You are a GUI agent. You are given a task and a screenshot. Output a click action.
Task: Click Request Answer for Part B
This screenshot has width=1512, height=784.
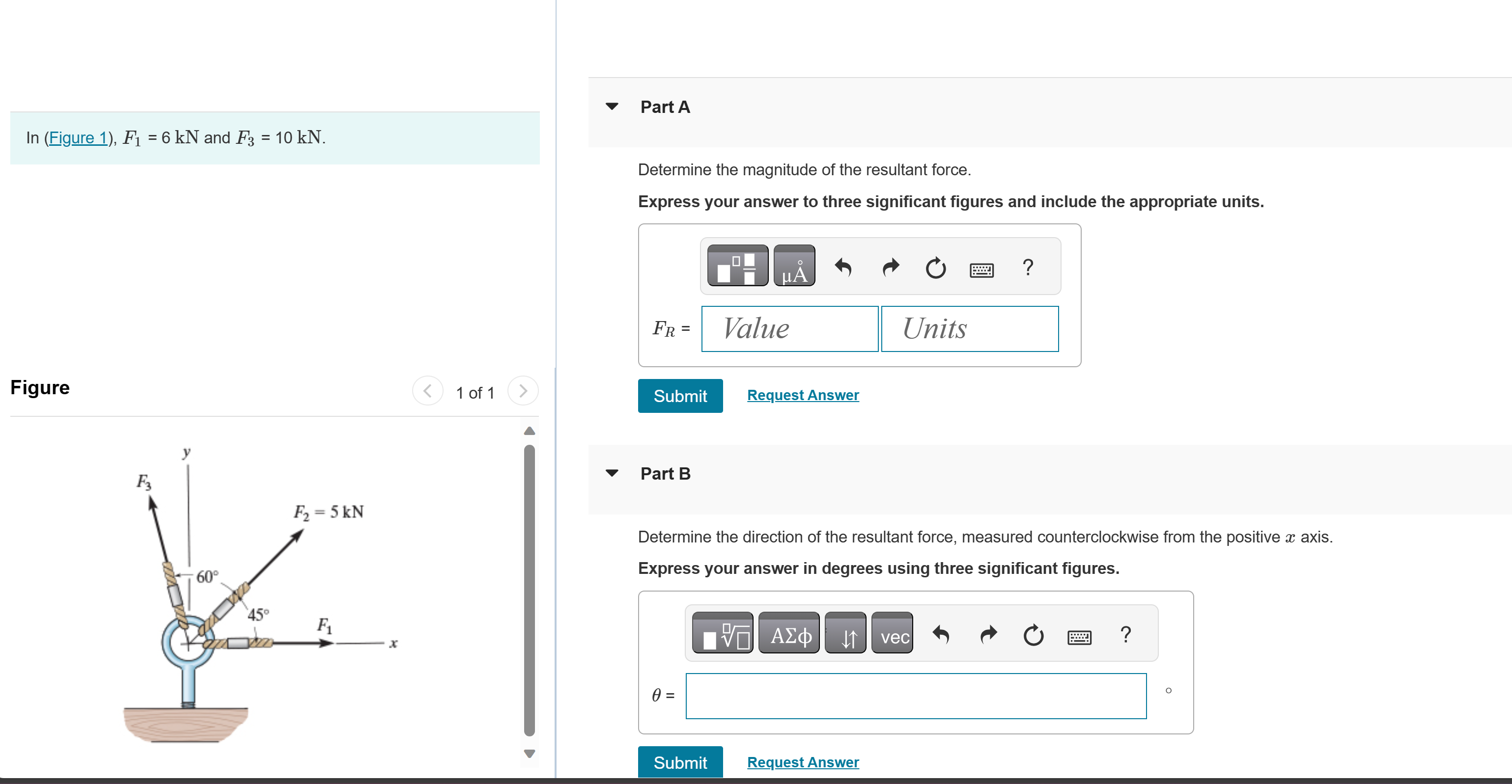coord(802,762)
